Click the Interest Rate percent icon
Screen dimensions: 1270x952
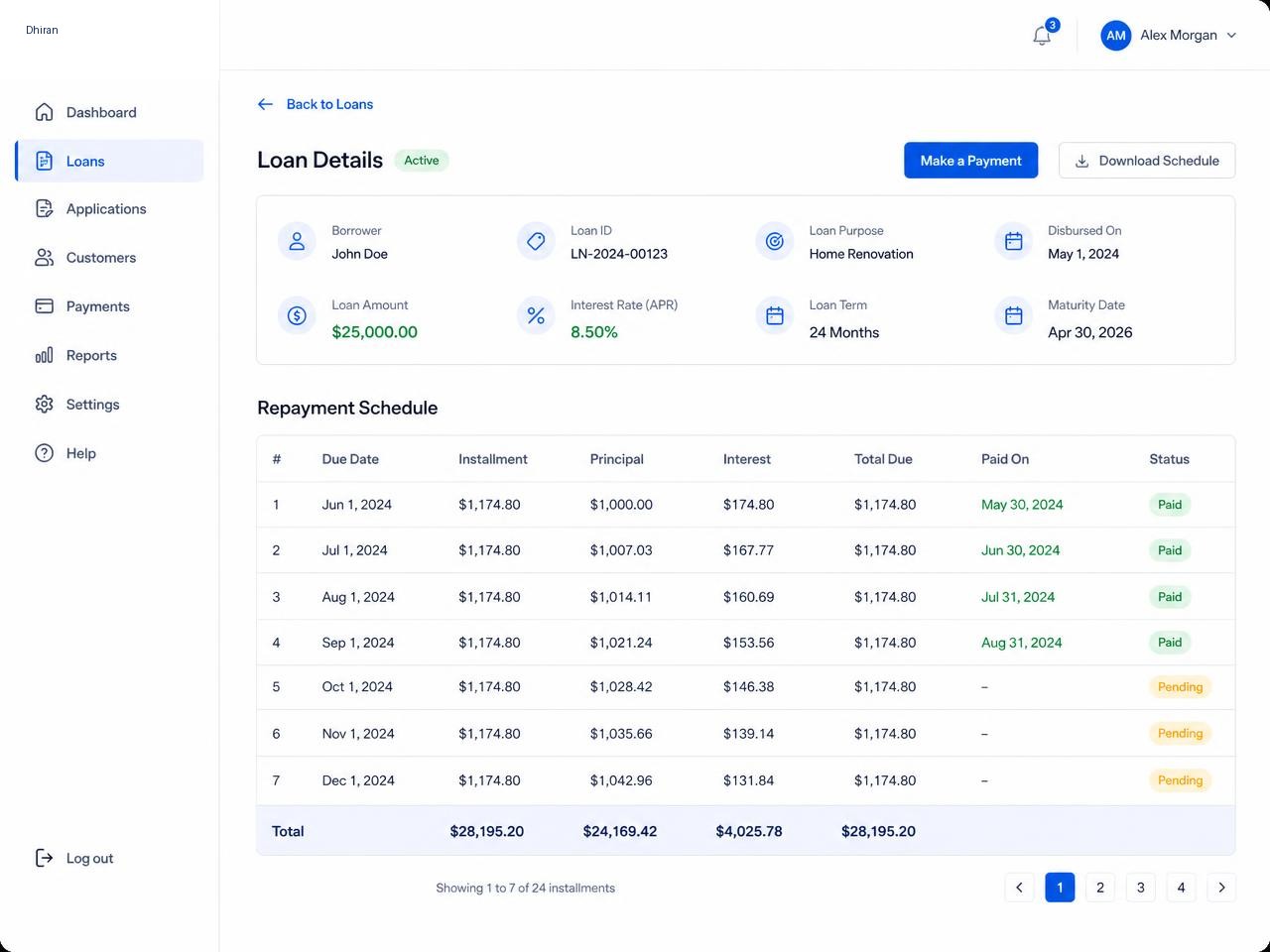[536, 315]
